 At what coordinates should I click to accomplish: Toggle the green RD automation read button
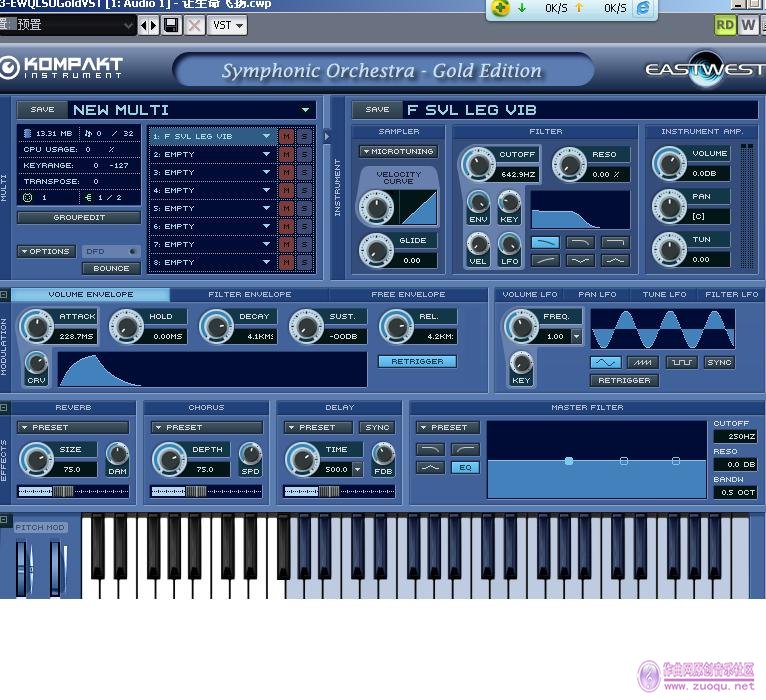(x=724, y=25)
